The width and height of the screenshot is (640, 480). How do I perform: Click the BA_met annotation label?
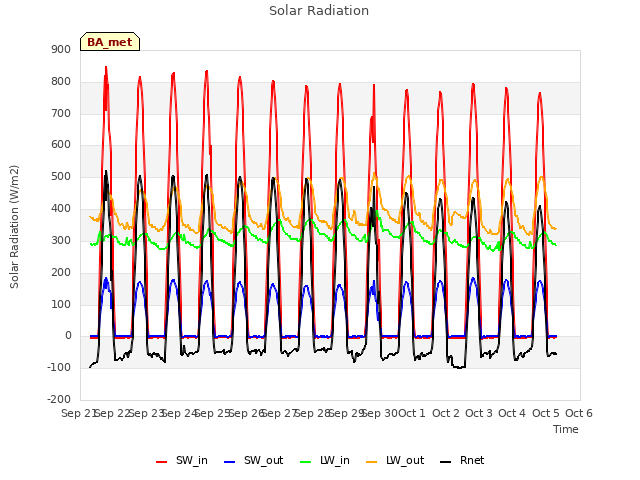coord(110,42)
